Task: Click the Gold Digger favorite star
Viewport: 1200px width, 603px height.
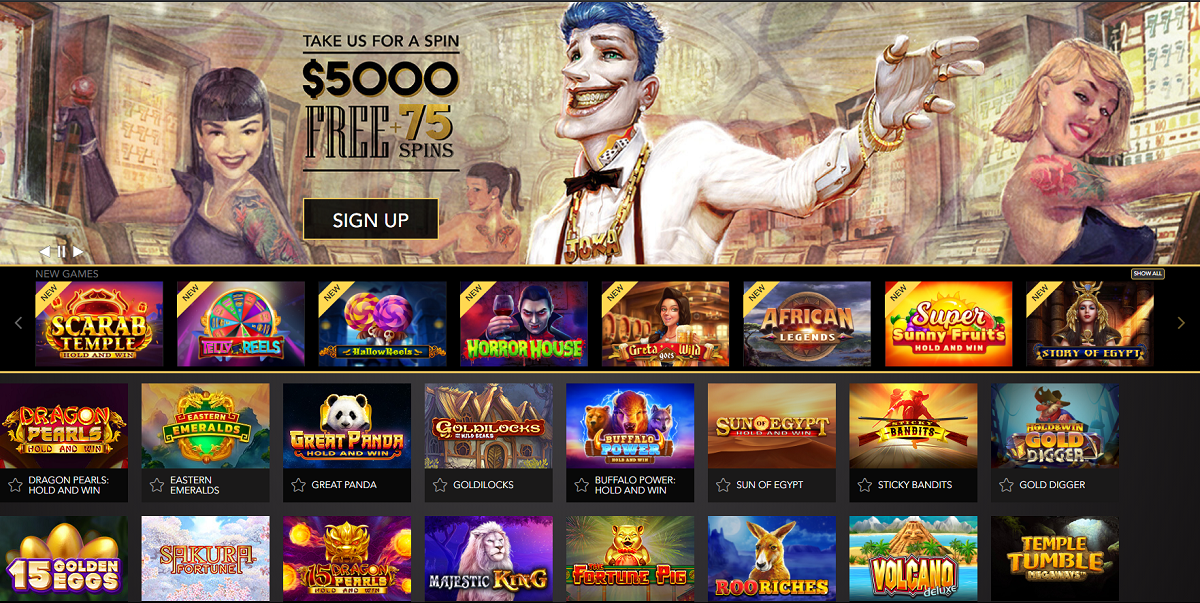Action: [1007, 485]
